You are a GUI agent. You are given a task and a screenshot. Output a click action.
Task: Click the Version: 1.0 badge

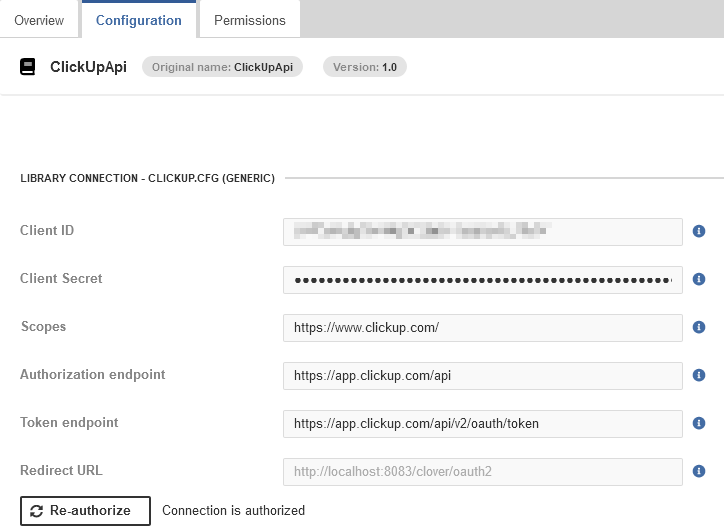(365, 67)
